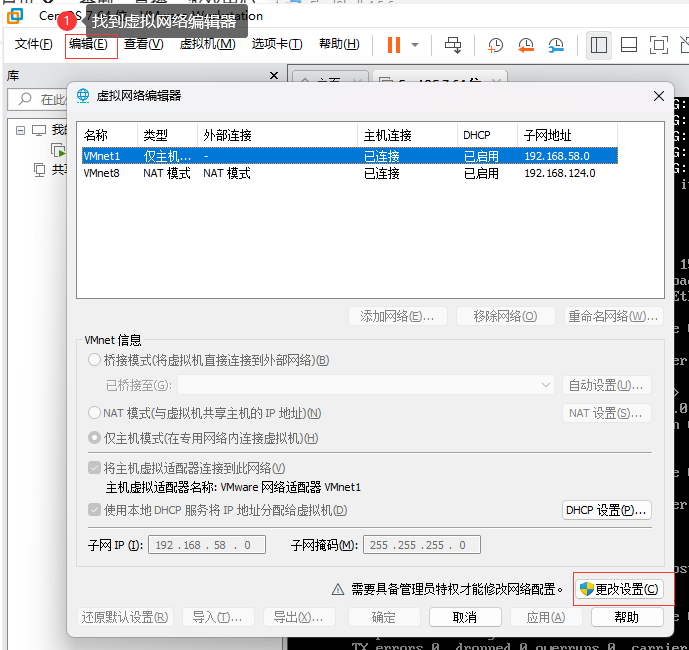
Task: Click the 应用(A) button
Action: coord(546,617)
